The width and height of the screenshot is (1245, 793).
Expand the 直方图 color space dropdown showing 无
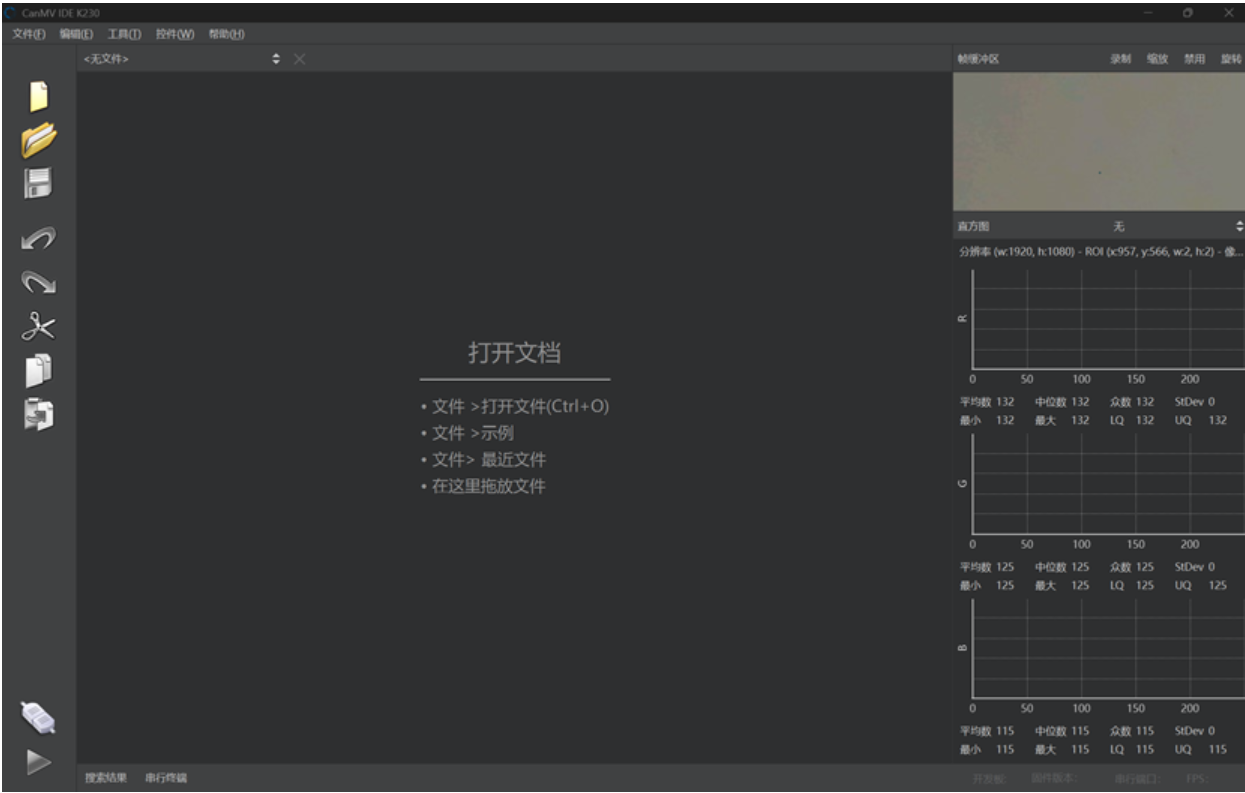(1179, 227)
